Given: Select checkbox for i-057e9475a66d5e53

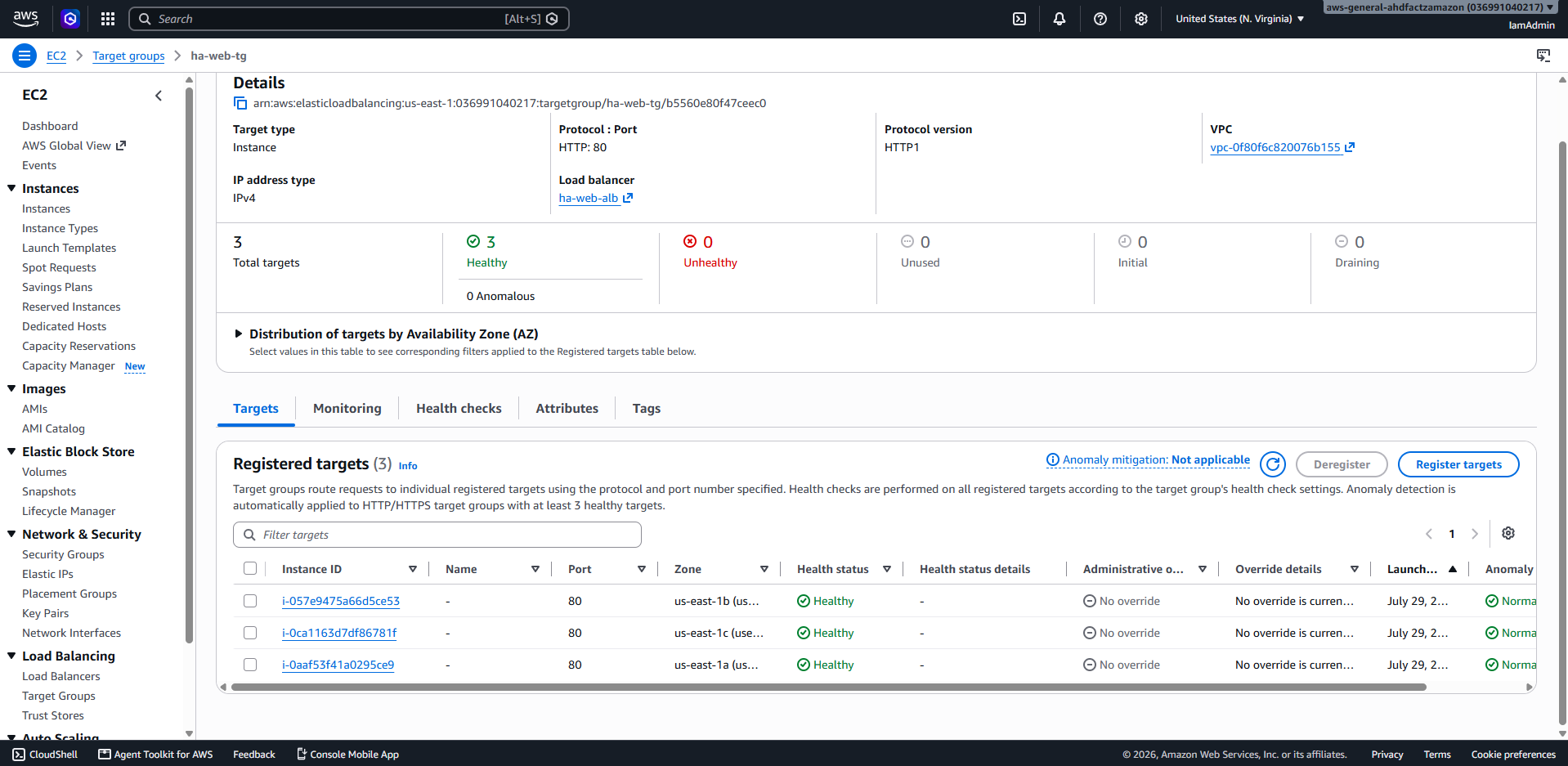Looking at the screenshot, I should pyautogui.click(x=250, y=601).
